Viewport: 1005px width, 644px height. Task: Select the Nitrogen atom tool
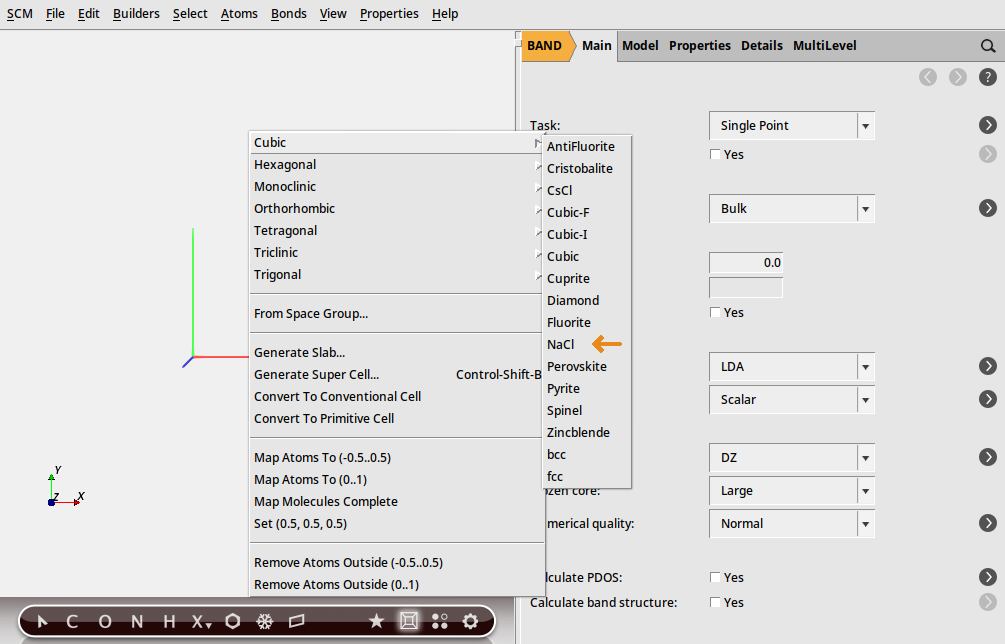coord(136,621)
